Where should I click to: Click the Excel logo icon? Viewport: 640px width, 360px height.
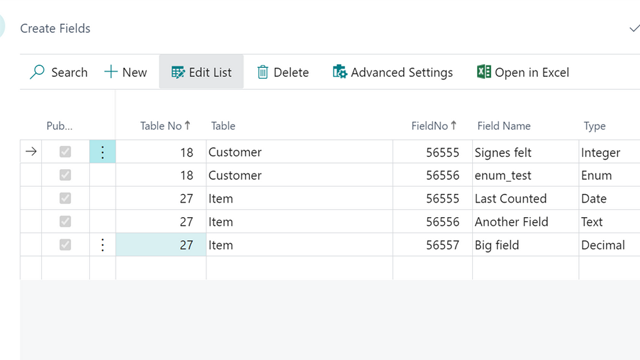pyautogui.click(x=484, y=72)
